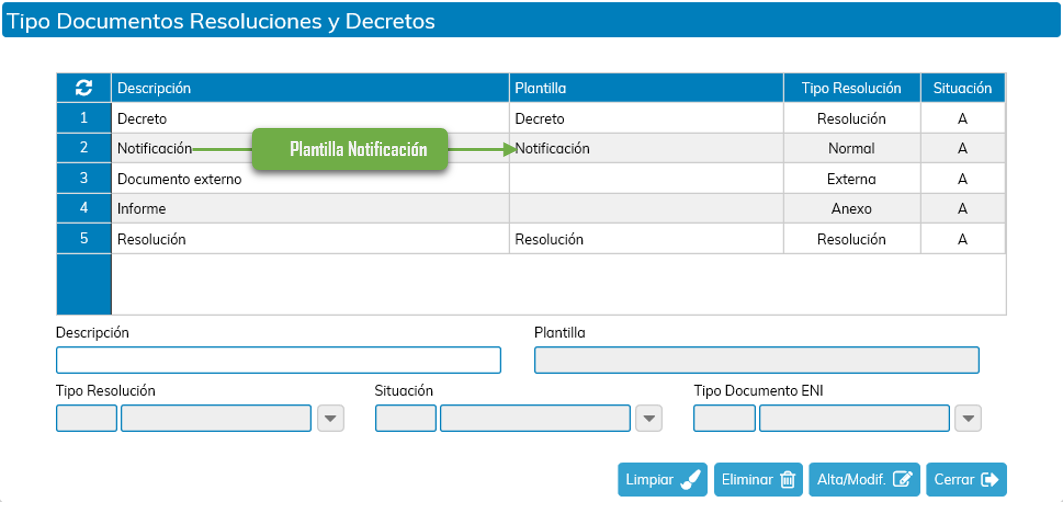Click the Plantilla input field

pyautogui.click(x=757, y=360)
